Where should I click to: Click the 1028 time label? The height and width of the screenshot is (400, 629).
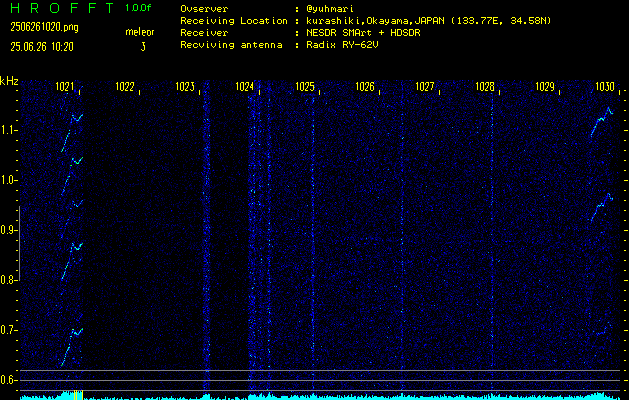point(485,86)
